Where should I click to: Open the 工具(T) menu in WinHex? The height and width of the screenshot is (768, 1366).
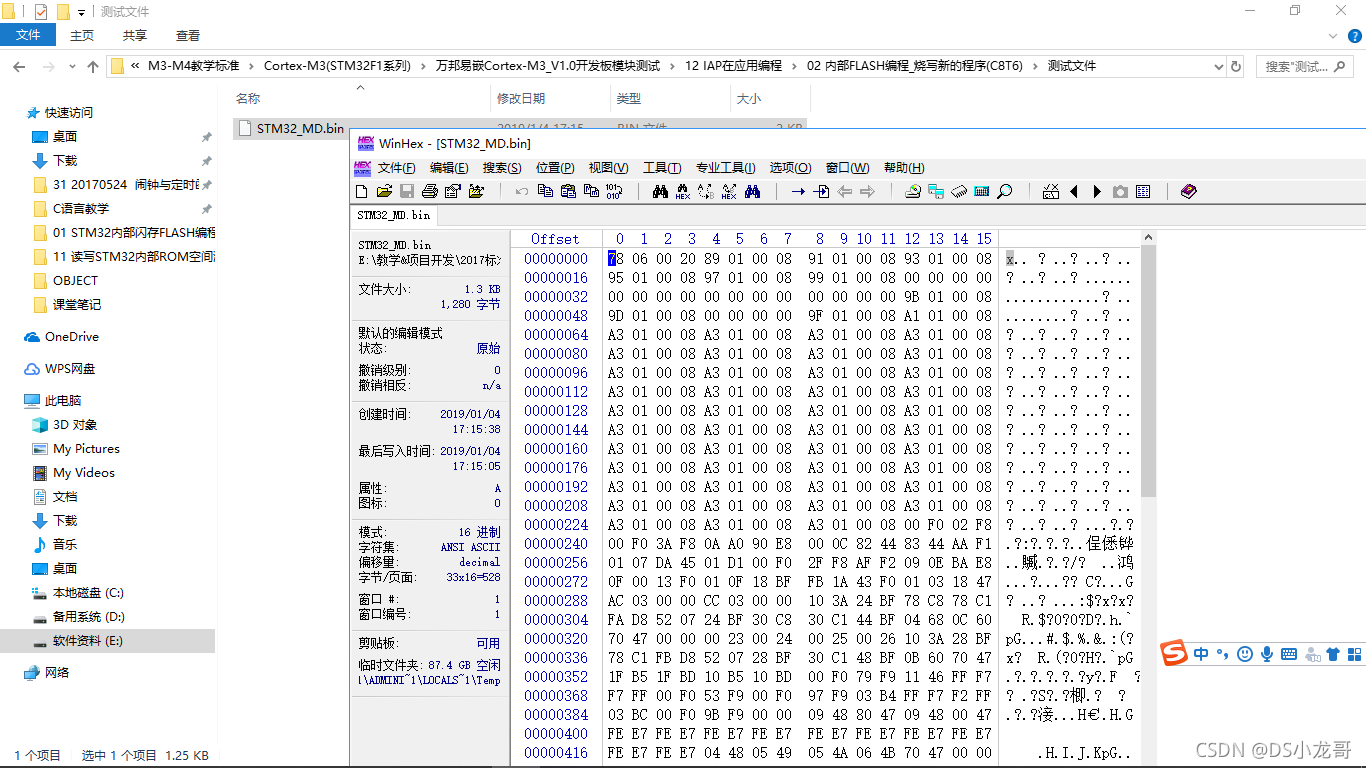(661, 168)
